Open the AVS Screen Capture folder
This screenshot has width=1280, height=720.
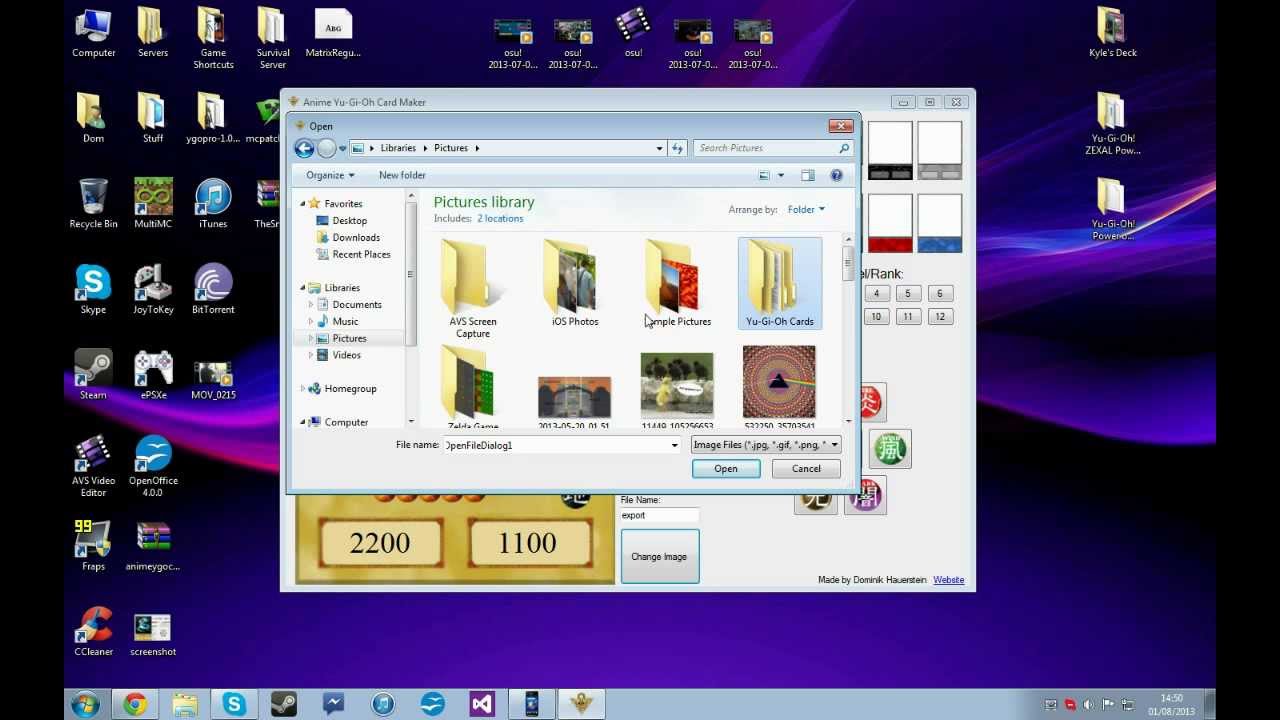[x=472, y=288]
